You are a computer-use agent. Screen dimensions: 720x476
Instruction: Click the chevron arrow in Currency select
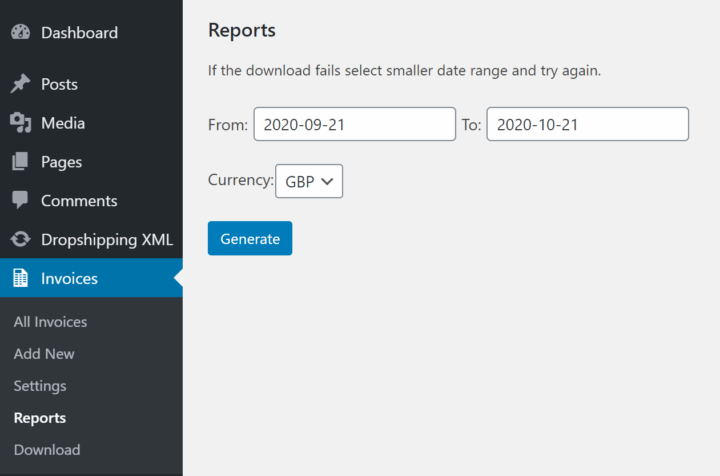(x=327, y=181)
